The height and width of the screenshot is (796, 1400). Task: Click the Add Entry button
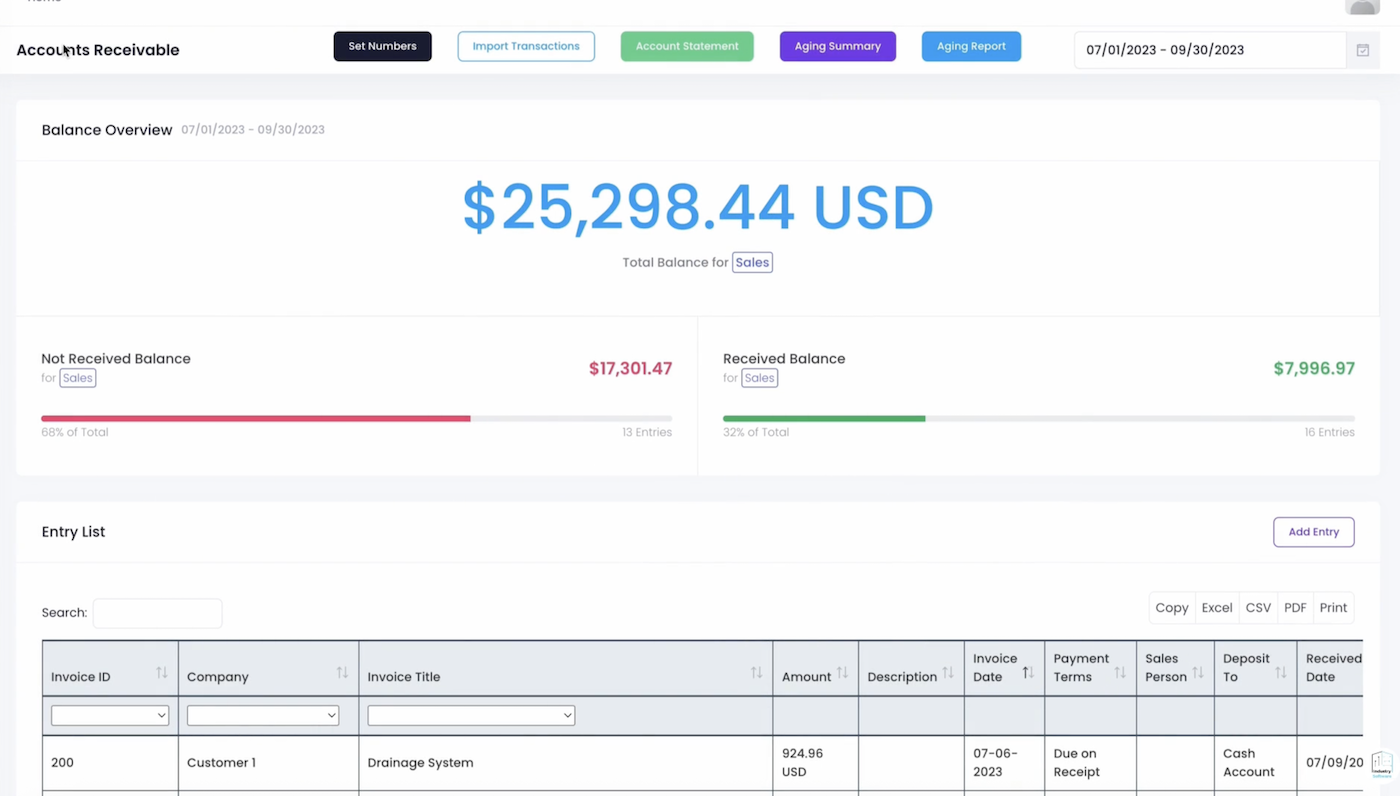1313,532
